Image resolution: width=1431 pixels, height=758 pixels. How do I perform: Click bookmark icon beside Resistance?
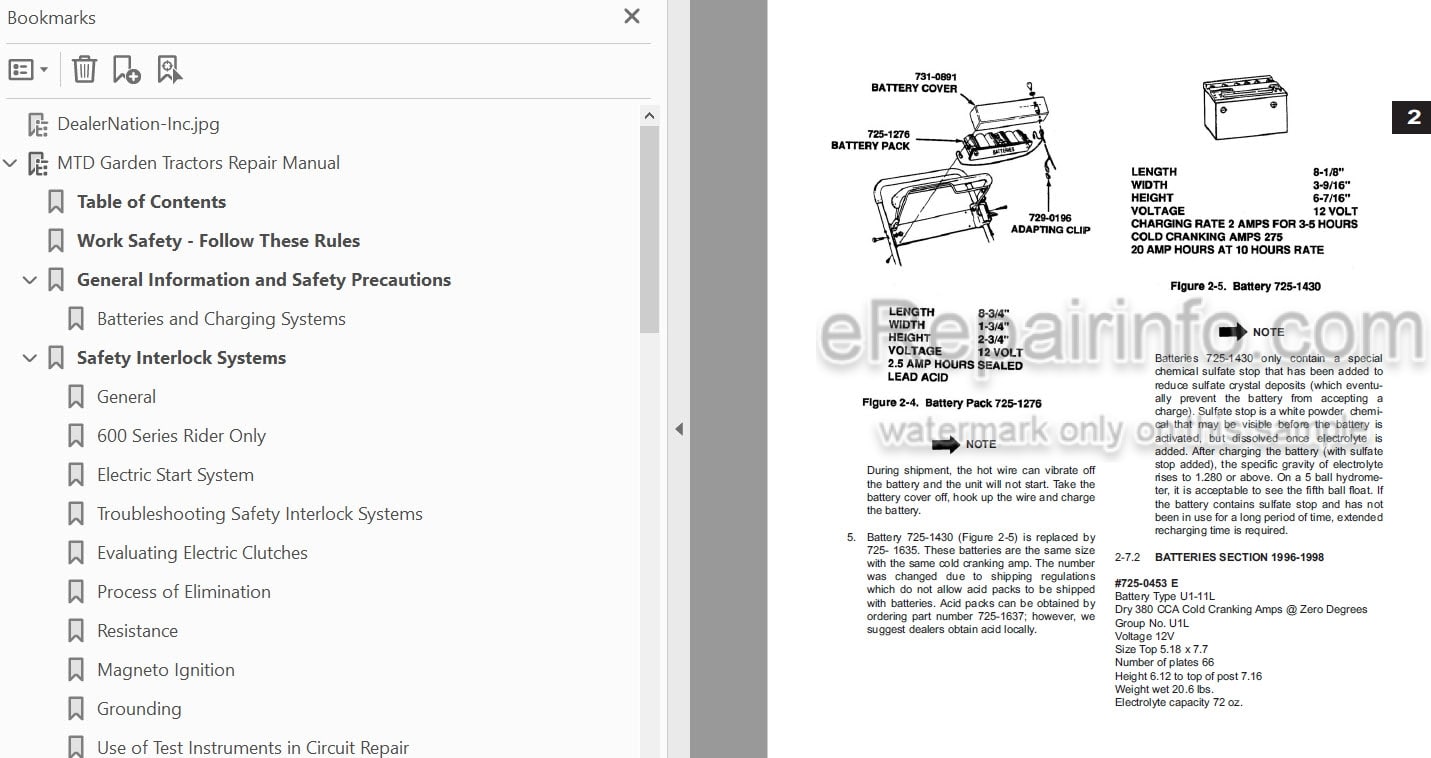coord(76,631)
